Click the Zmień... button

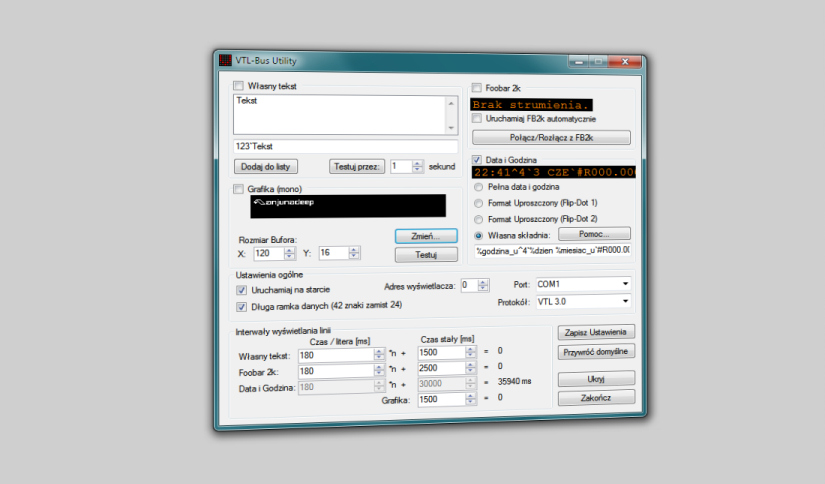tap(426, 236)
